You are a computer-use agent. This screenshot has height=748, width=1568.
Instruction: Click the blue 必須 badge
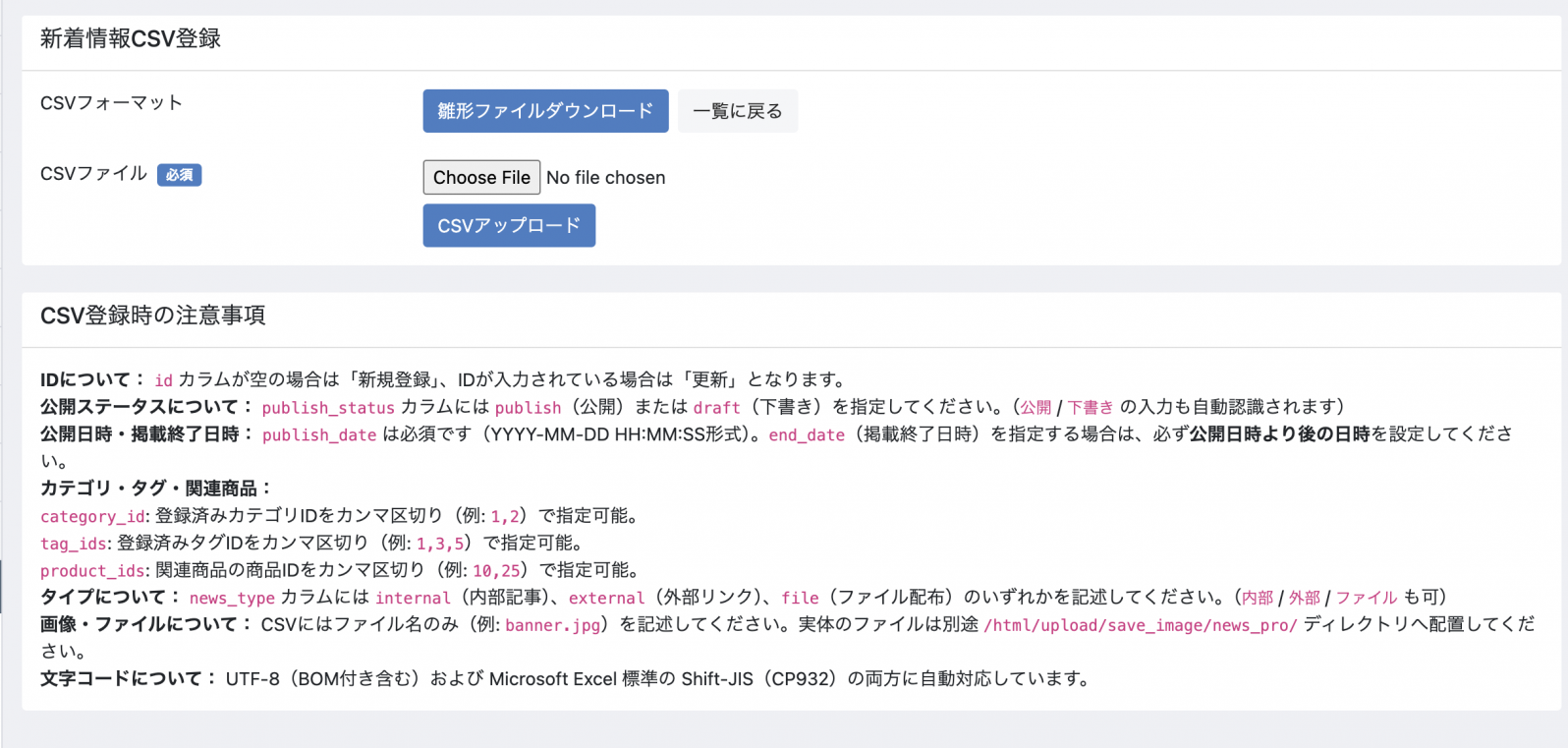tap(179, 175)
